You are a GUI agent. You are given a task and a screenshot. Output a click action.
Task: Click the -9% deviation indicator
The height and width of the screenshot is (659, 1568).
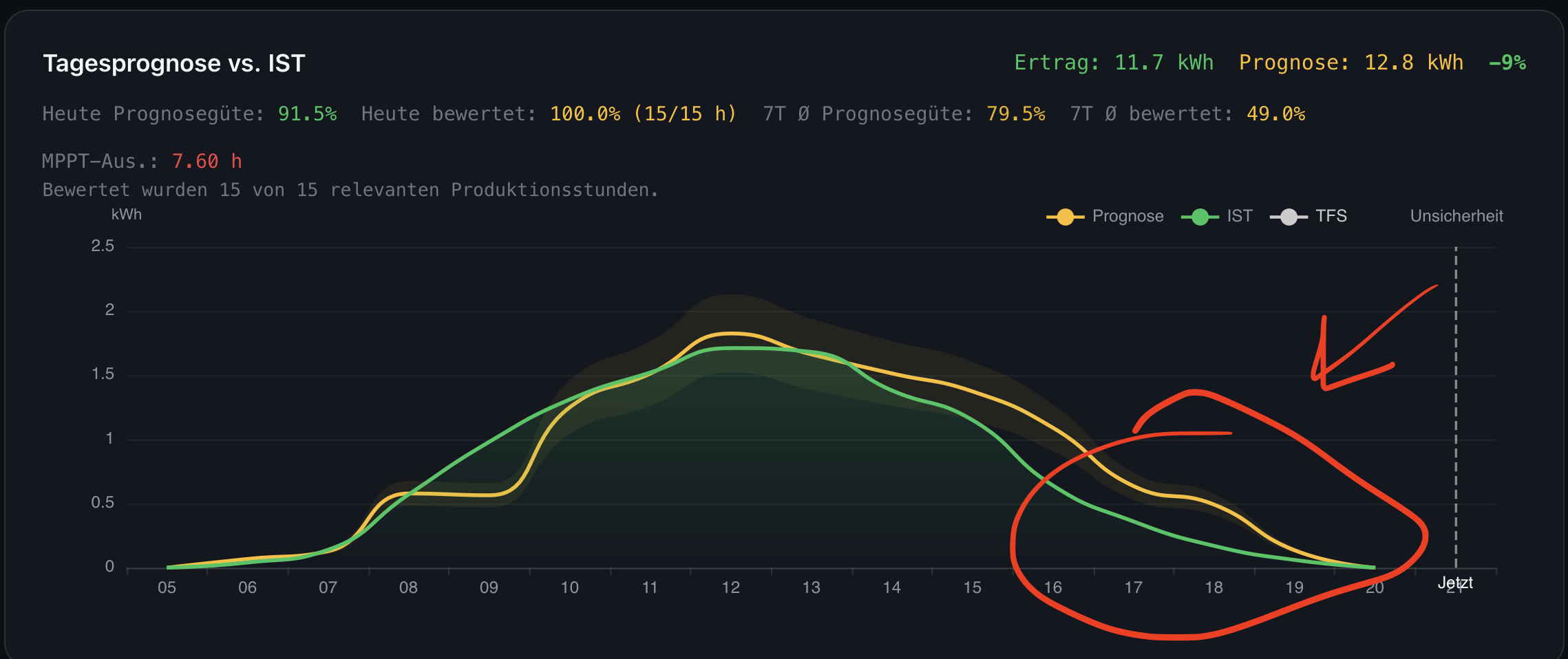pos(1507,63)
